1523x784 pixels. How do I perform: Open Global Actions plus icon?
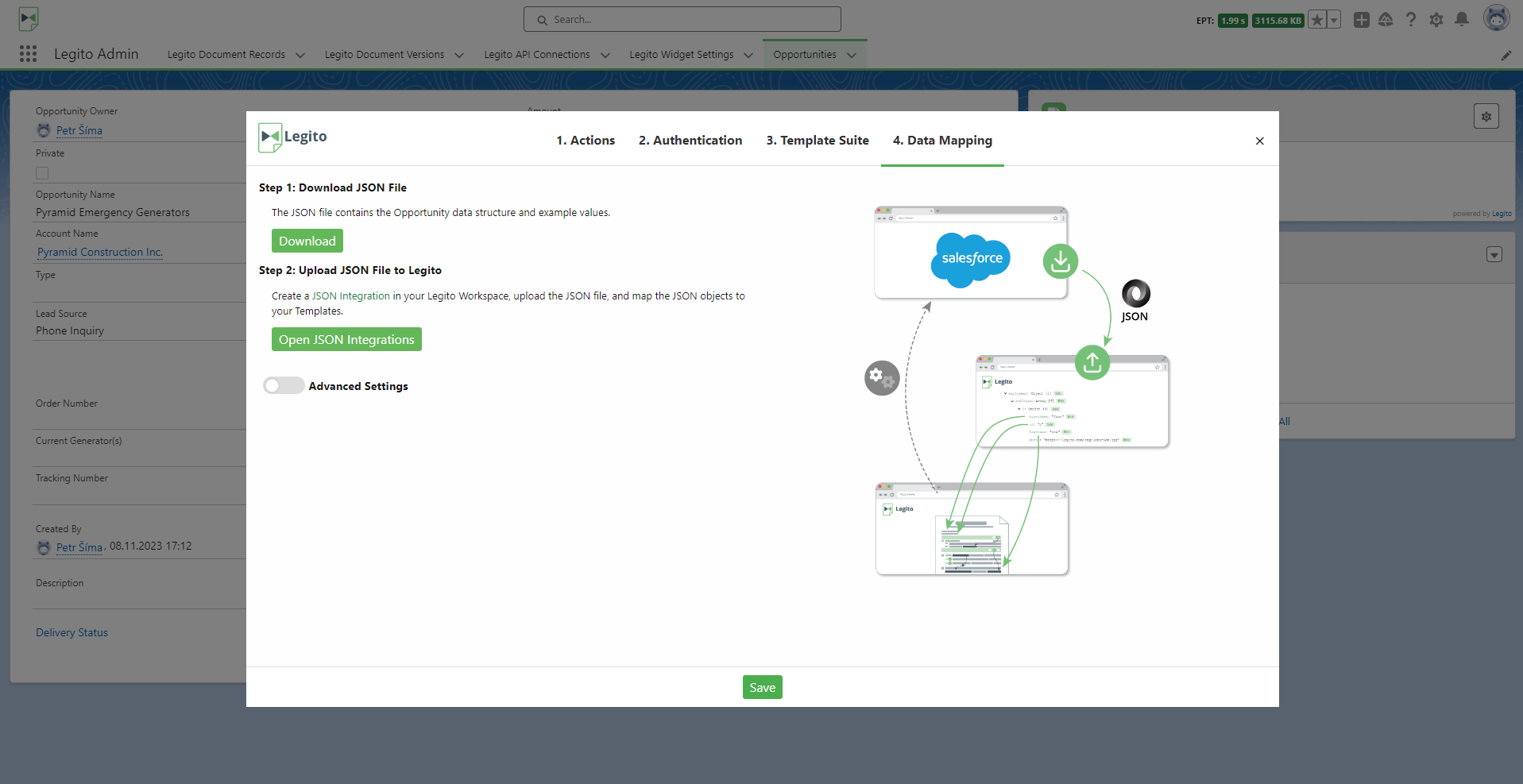point(1362,20)
